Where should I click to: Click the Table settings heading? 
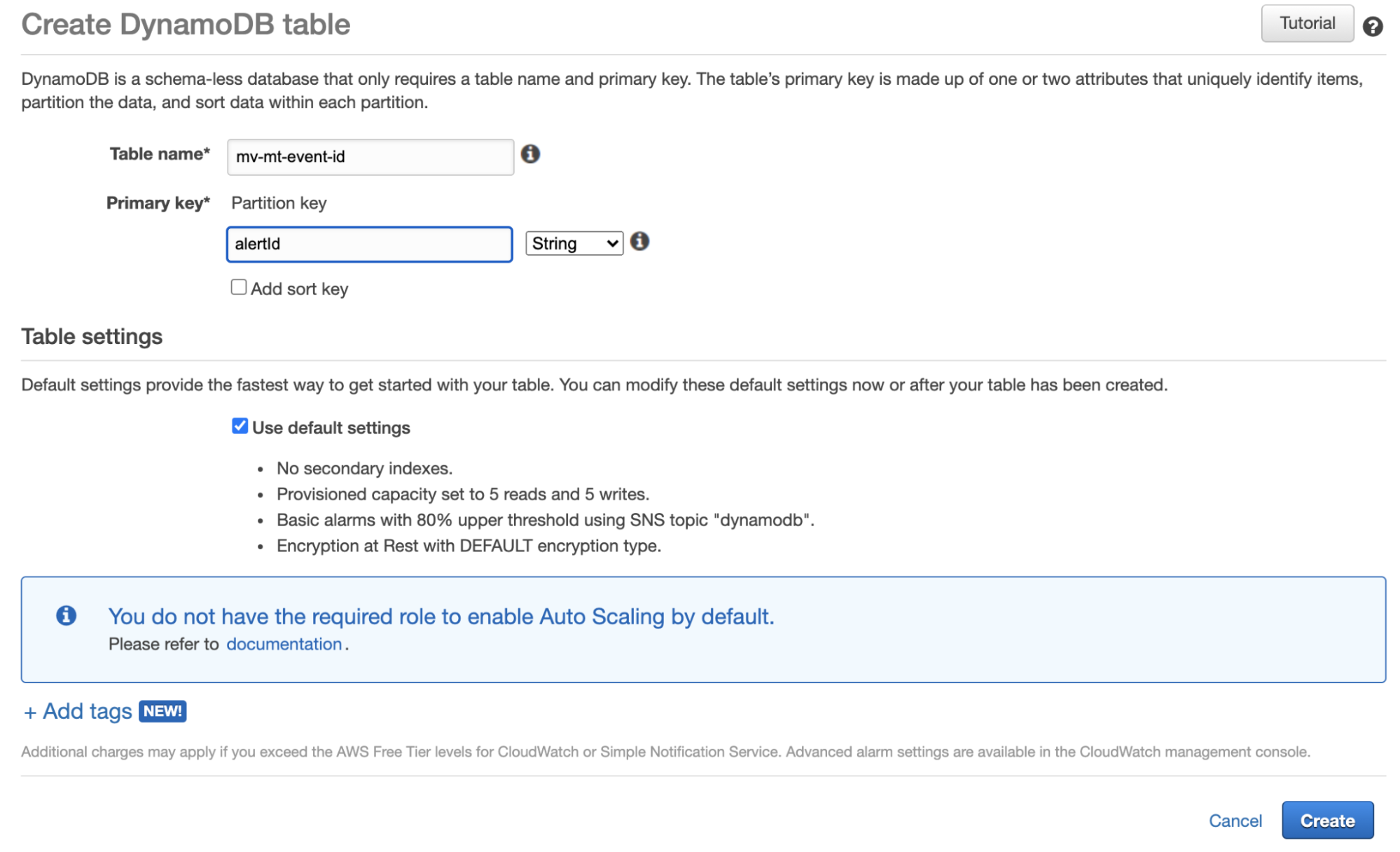click(92, 336)
